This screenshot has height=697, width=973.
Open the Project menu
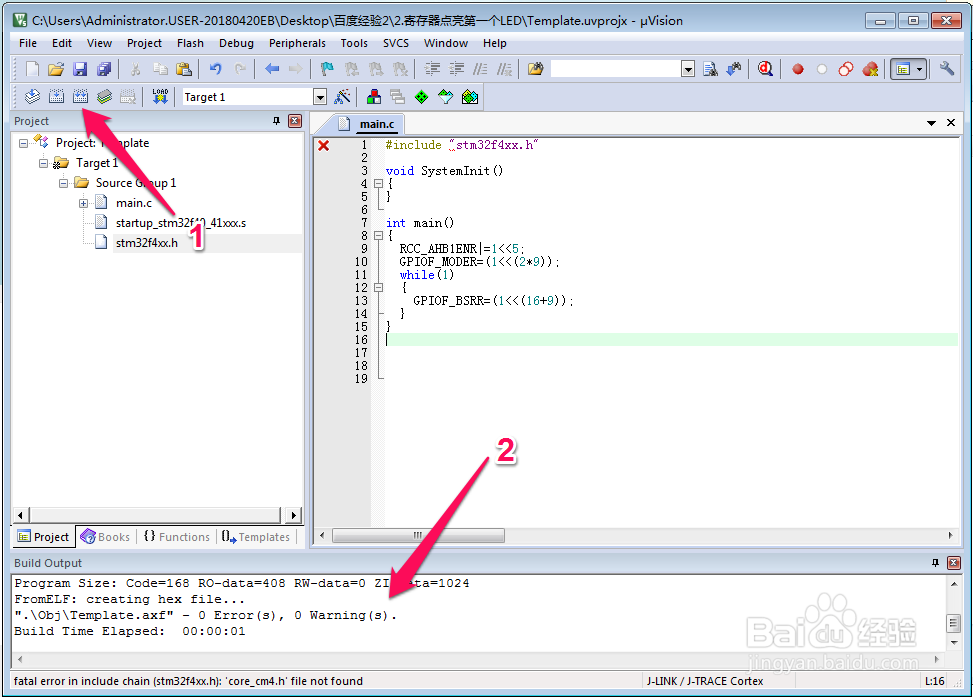pyautogui.click(x=144, y=43)
